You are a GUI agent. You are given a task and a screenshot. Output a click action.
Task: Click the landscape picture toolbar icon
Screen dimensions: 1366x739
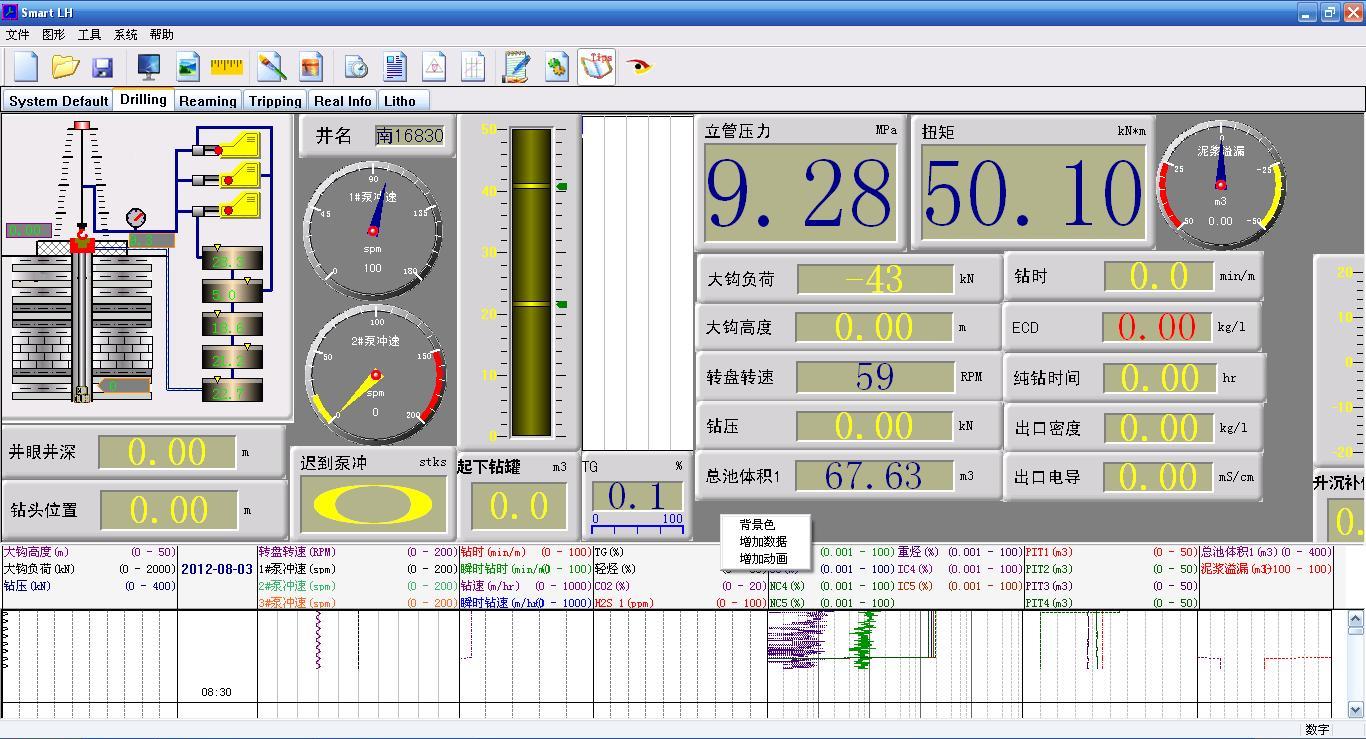188,67
